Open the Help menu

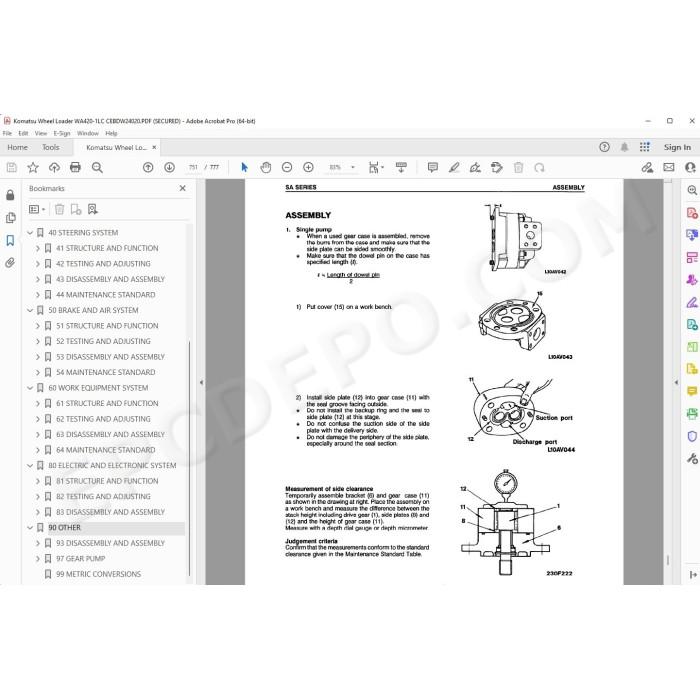pyautogui.click(x=111, y=133)
